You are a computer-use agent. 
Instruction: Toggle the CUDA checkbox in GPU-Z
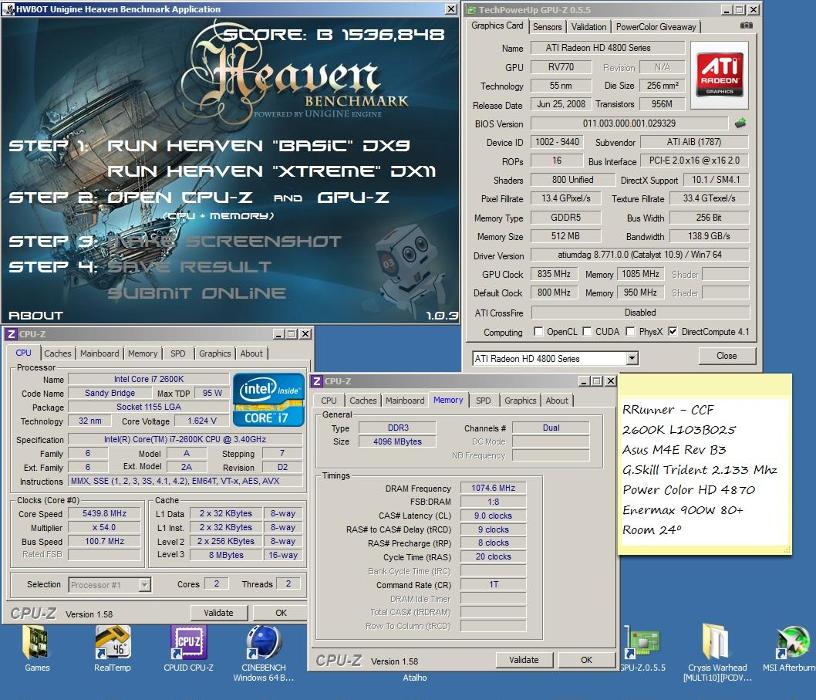click(587, 331)
